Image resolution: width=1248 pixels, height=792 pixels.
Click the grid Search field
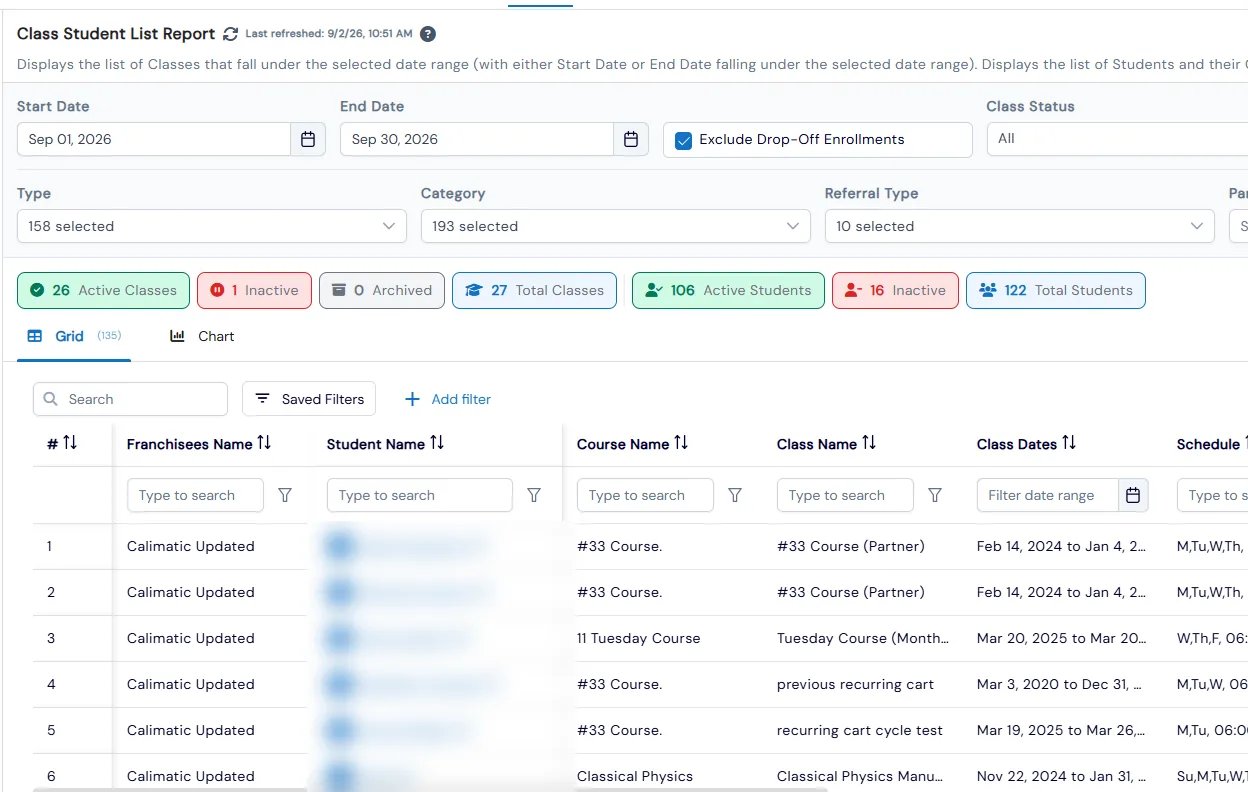131,399
